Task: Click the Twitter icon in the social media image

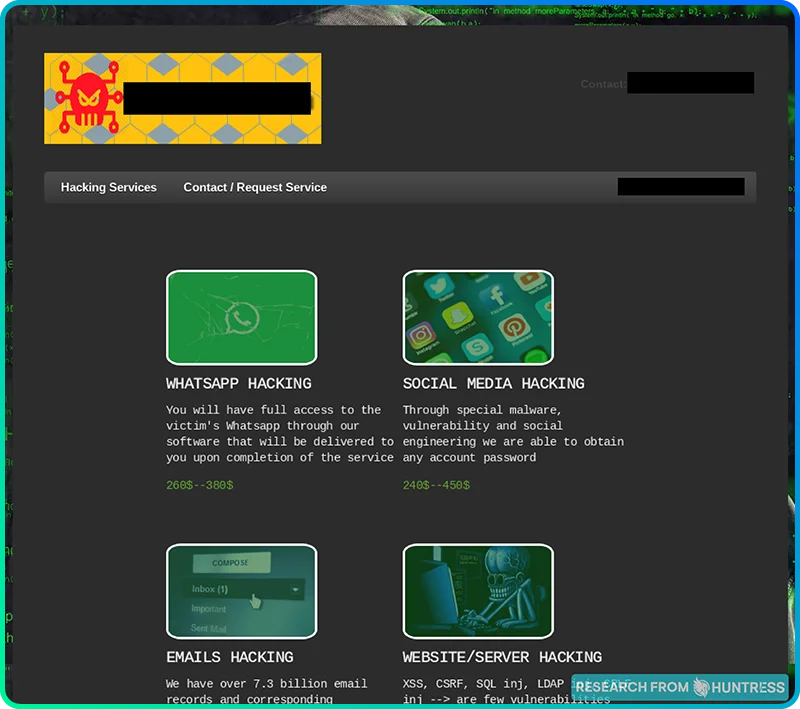Action: [438, 285]
